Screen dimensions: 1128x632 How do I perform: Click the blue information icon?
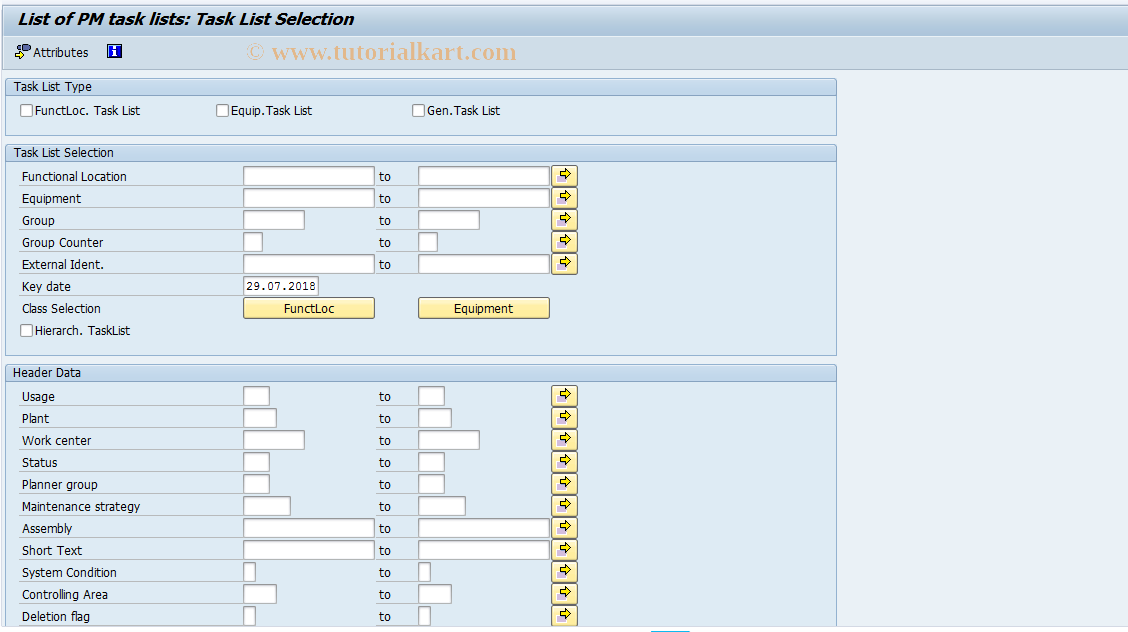(114, 51)
